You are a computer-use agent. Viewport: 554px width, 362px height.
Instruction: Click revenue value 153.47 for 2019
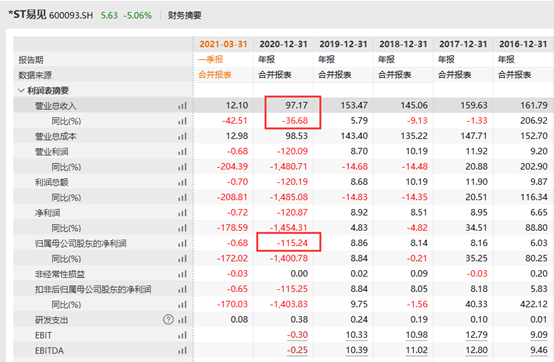(354, 105)
